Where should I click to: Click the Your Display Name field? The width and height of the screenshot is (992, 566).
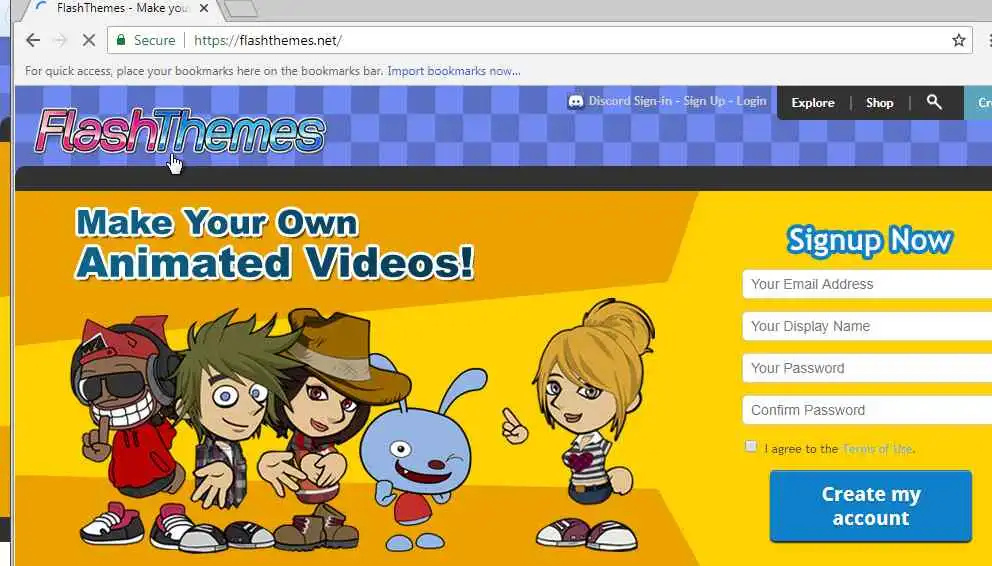click(867, 326)
